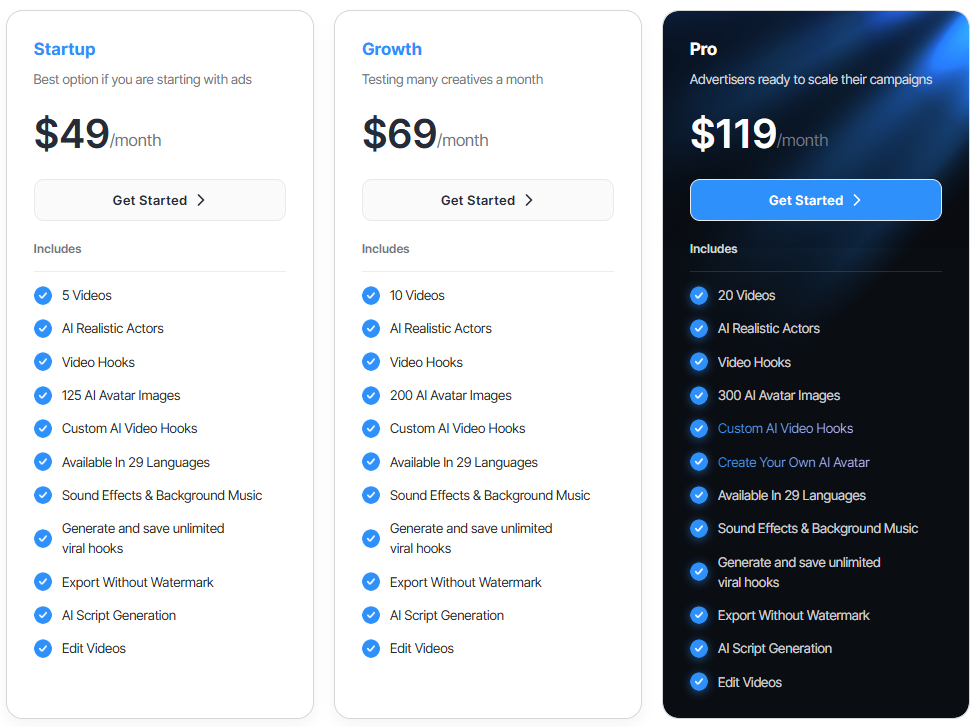Image resolution: width=980 pixels, height=727 pixels.
Task: Click Startup's 'Custom AI Video Hooks' text
Action: pos(129,429)
